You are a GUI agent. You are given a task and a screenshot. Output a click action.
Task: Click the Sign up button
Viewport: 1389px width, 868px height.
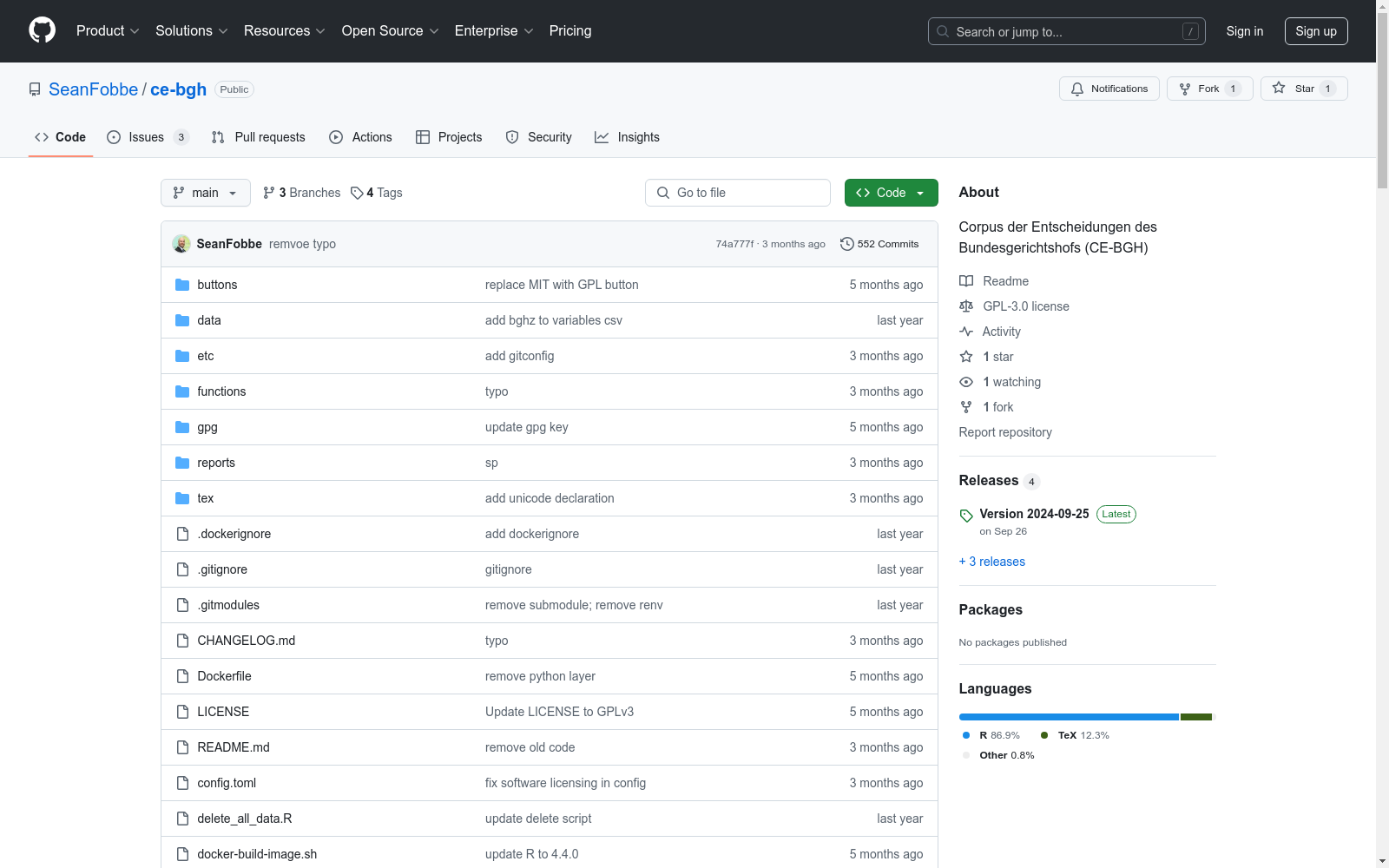[1316, 31]
